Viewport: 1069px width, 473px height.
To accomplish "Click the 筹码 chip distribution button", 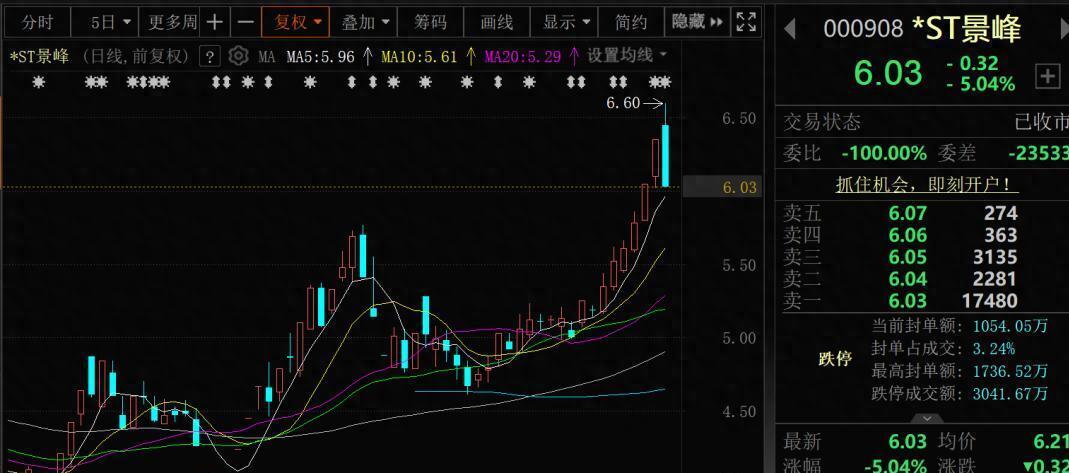I will (431, 22).
